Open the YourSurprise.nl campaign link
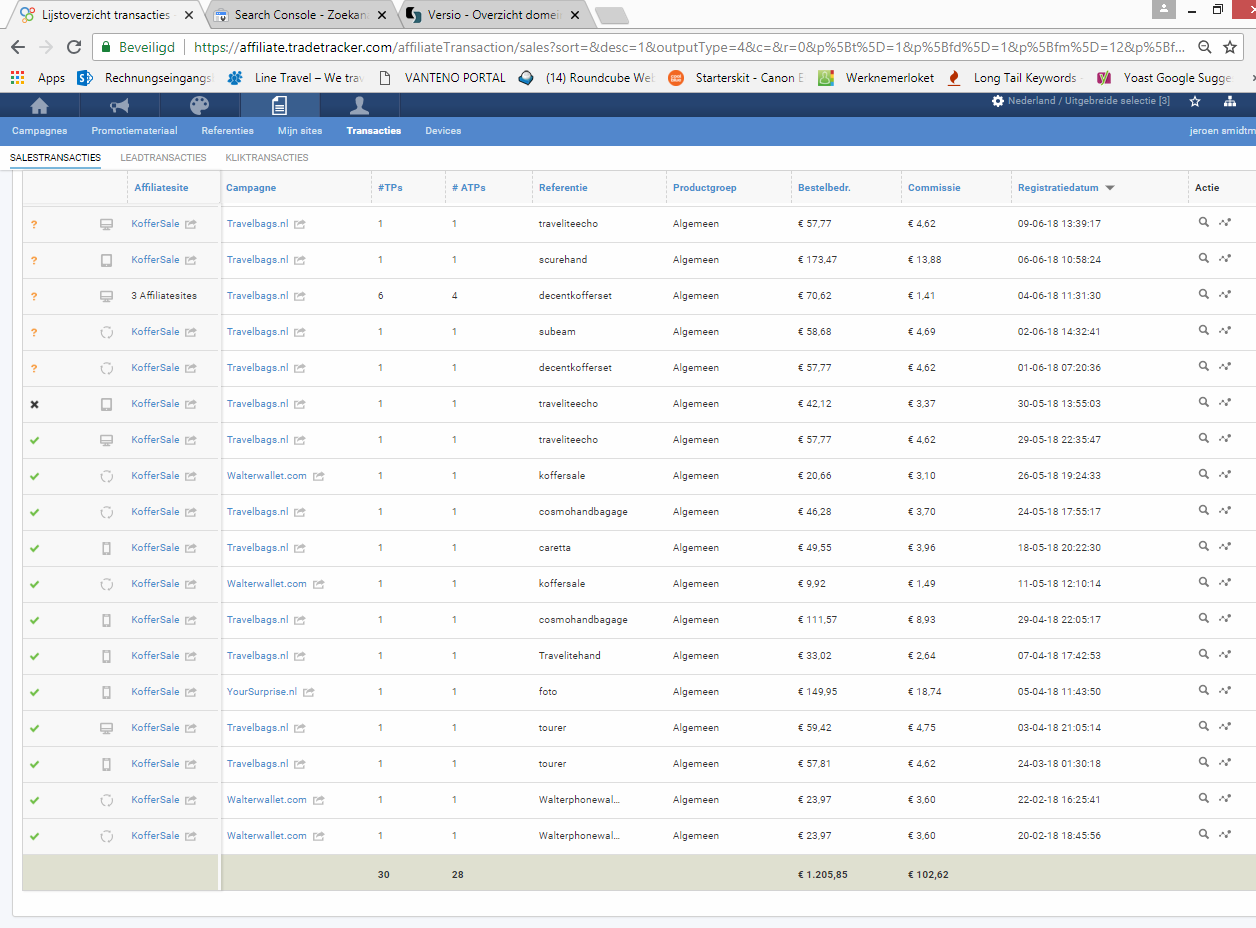The height and width of the screenshot is (928, 1256). click(262, 692)
